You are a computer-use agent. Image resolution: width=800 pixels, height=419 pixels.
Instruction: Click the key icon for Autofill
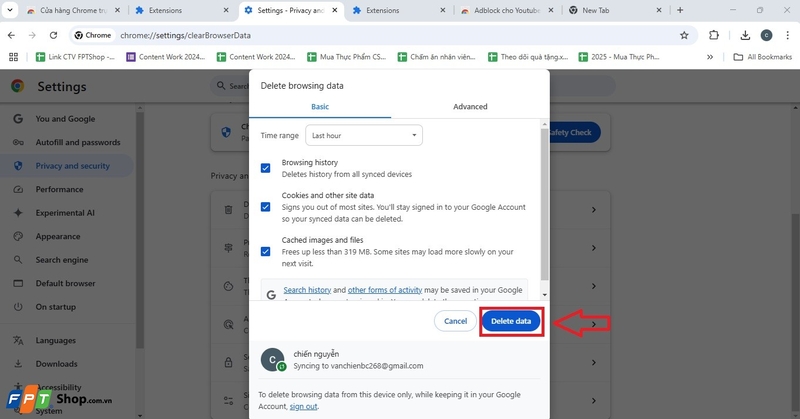[x=18, y=142]
